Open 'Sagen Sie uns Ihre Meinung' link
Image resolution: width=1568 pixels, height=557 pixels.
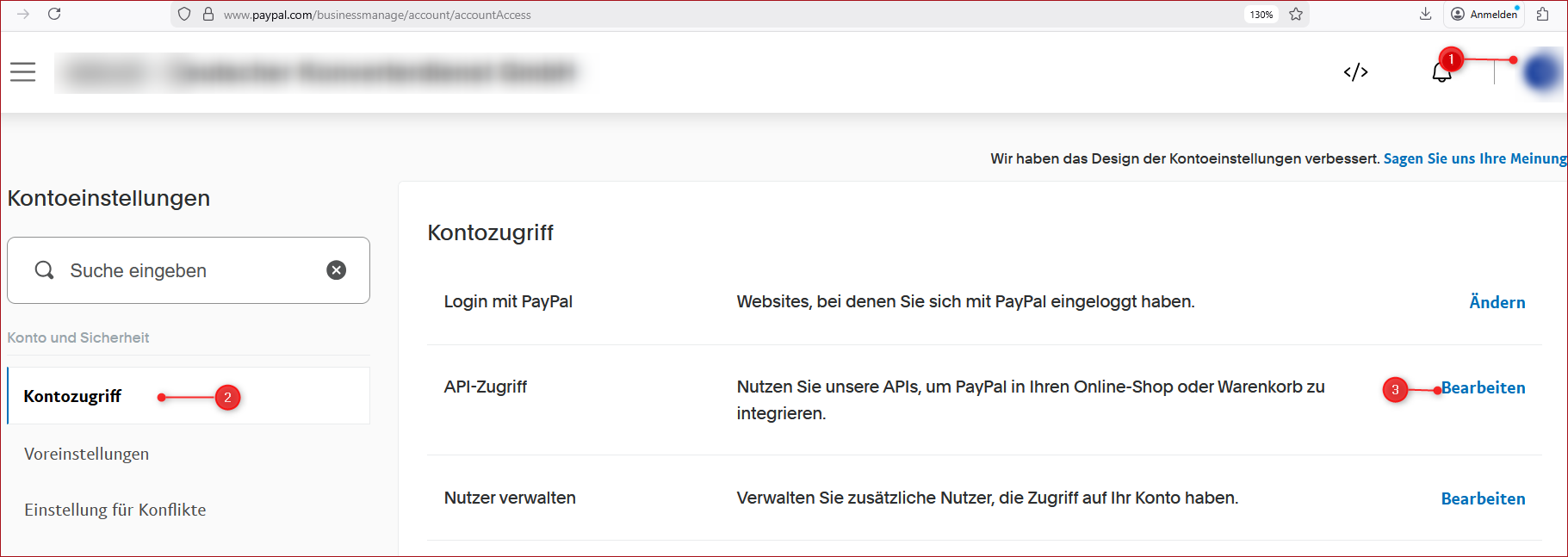1475,158
